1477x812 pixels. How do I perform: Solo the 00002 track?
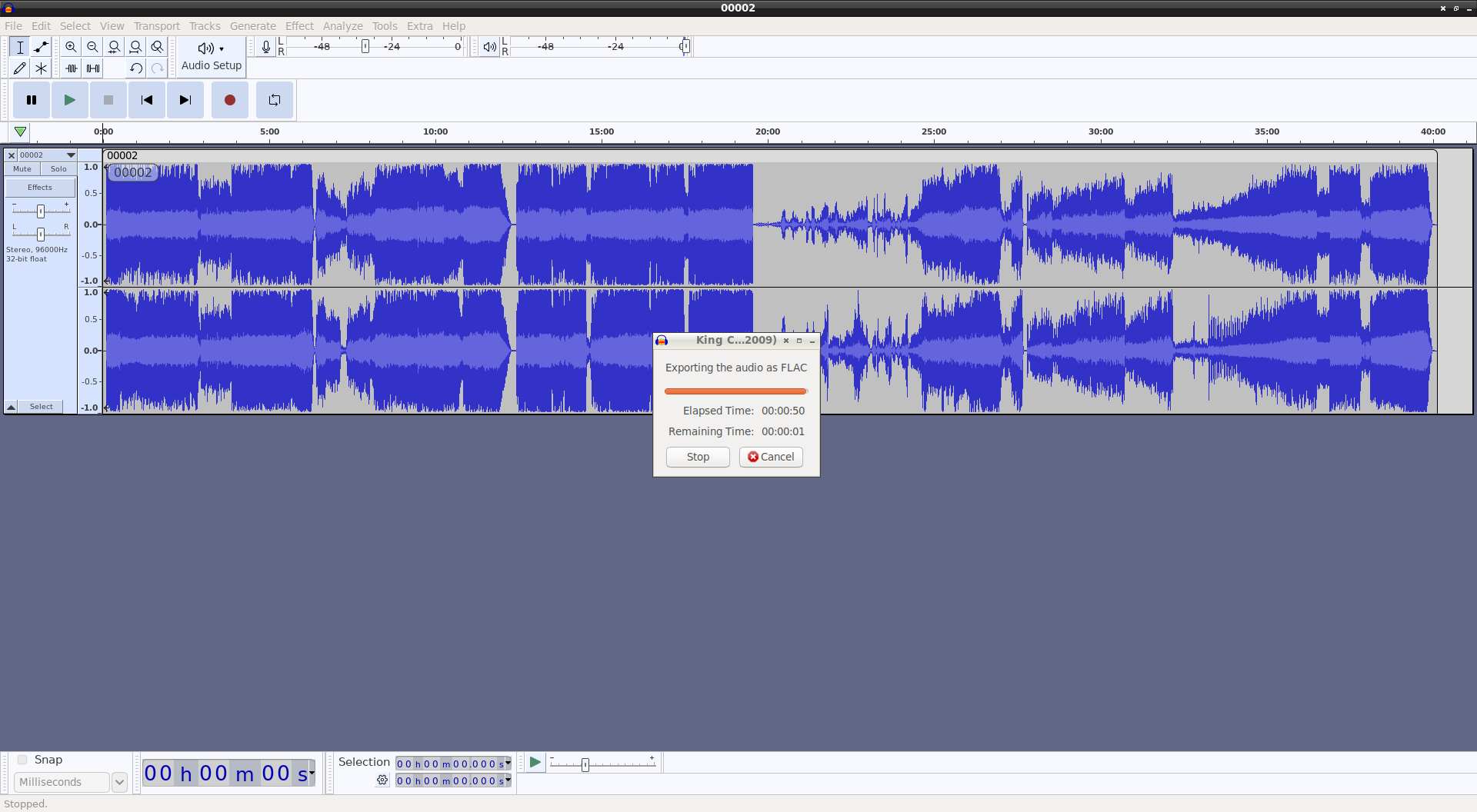click(58, 169)
